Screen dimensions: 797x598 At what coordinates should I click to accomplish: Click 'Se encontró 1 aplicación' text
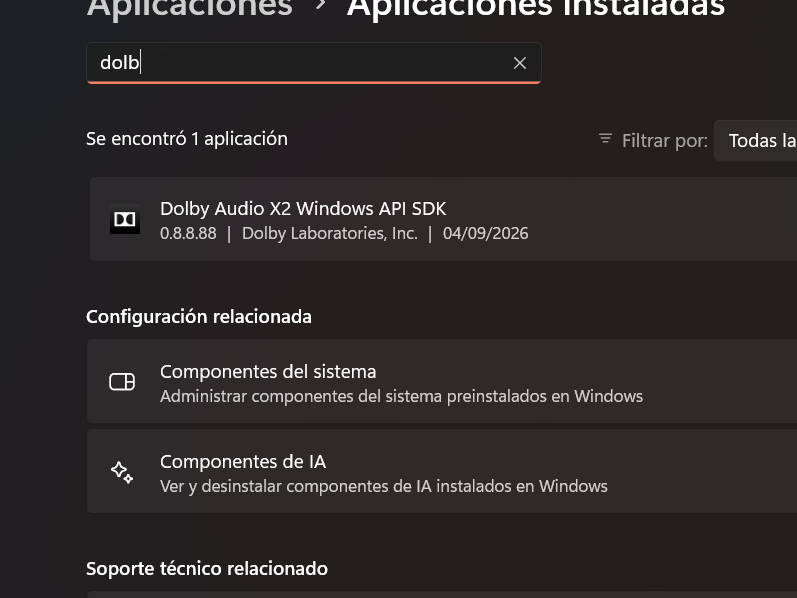[x=187, y=139]
